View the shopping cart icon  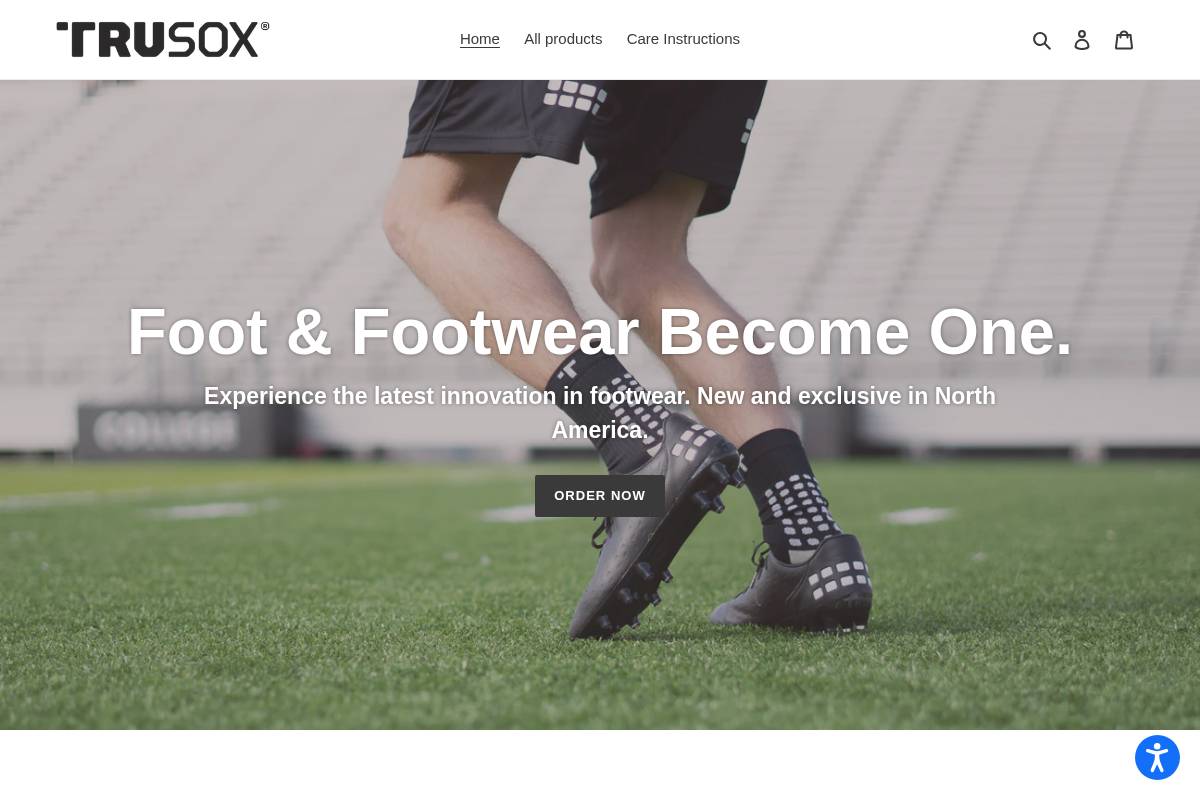click(1124, 40)
